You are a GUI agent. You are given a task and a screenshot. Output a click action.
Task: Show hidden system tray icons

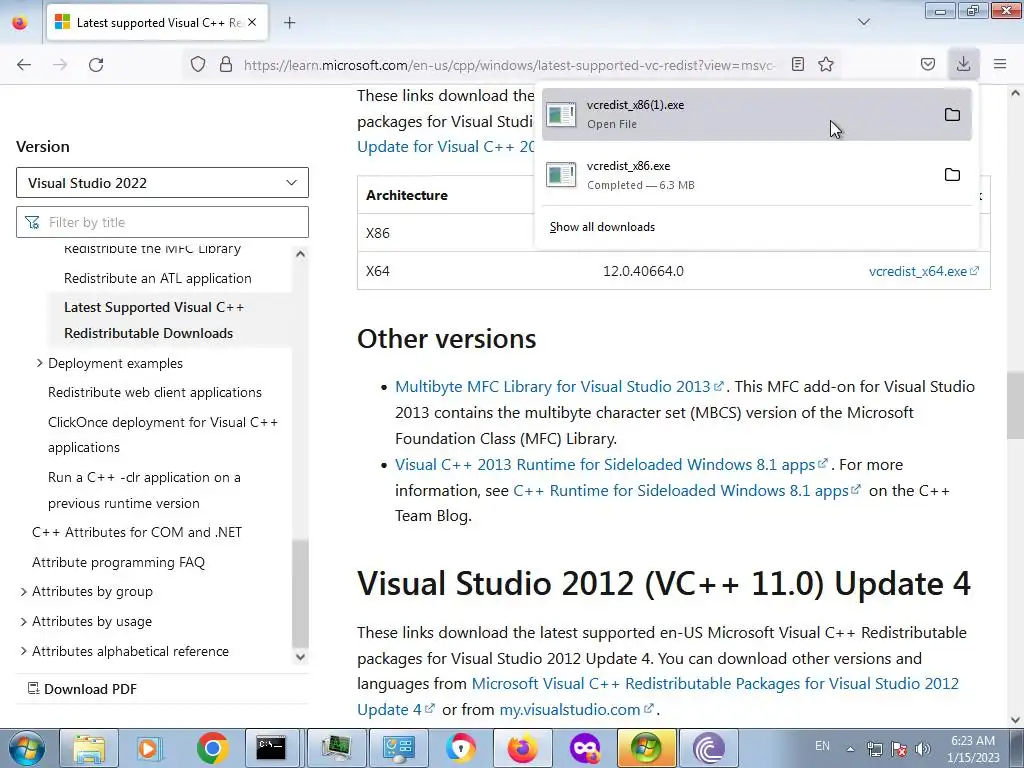coord(850,749)
